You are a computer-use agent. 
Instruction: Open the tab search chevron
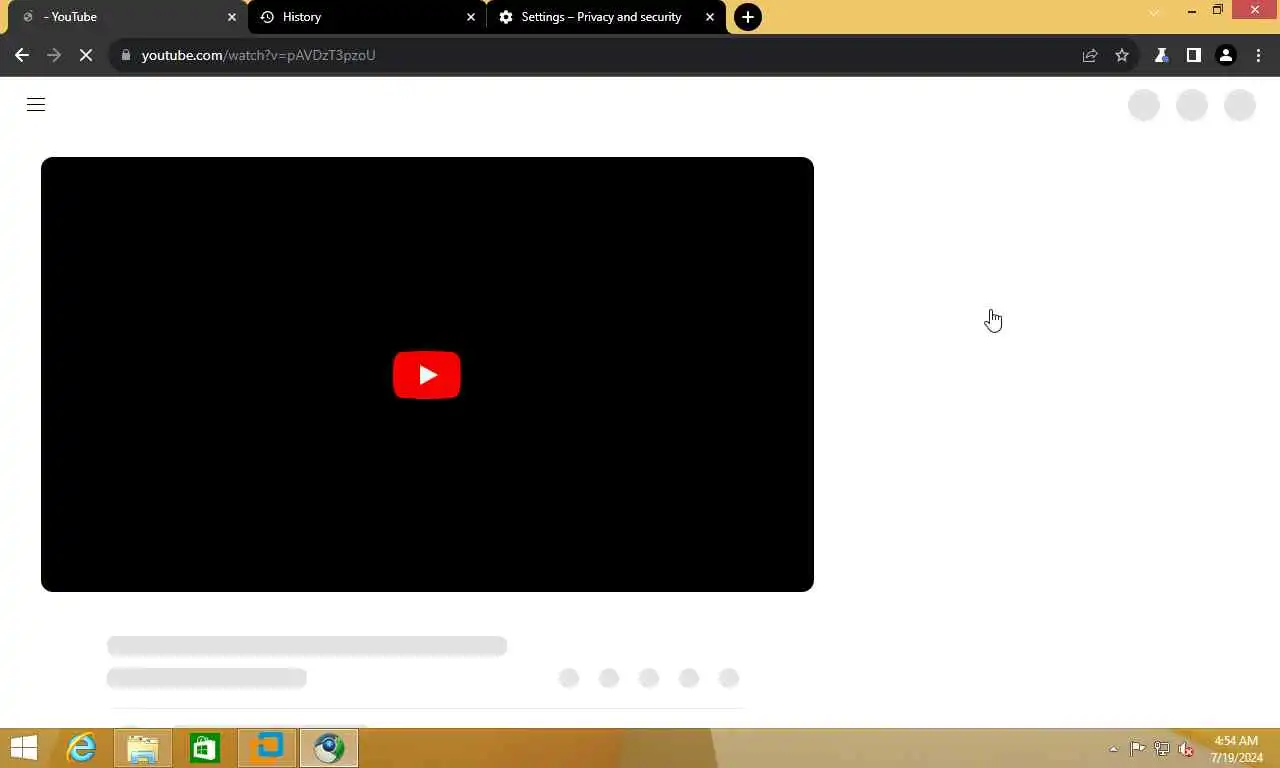pyautogui.click(x=1155, y=12)
